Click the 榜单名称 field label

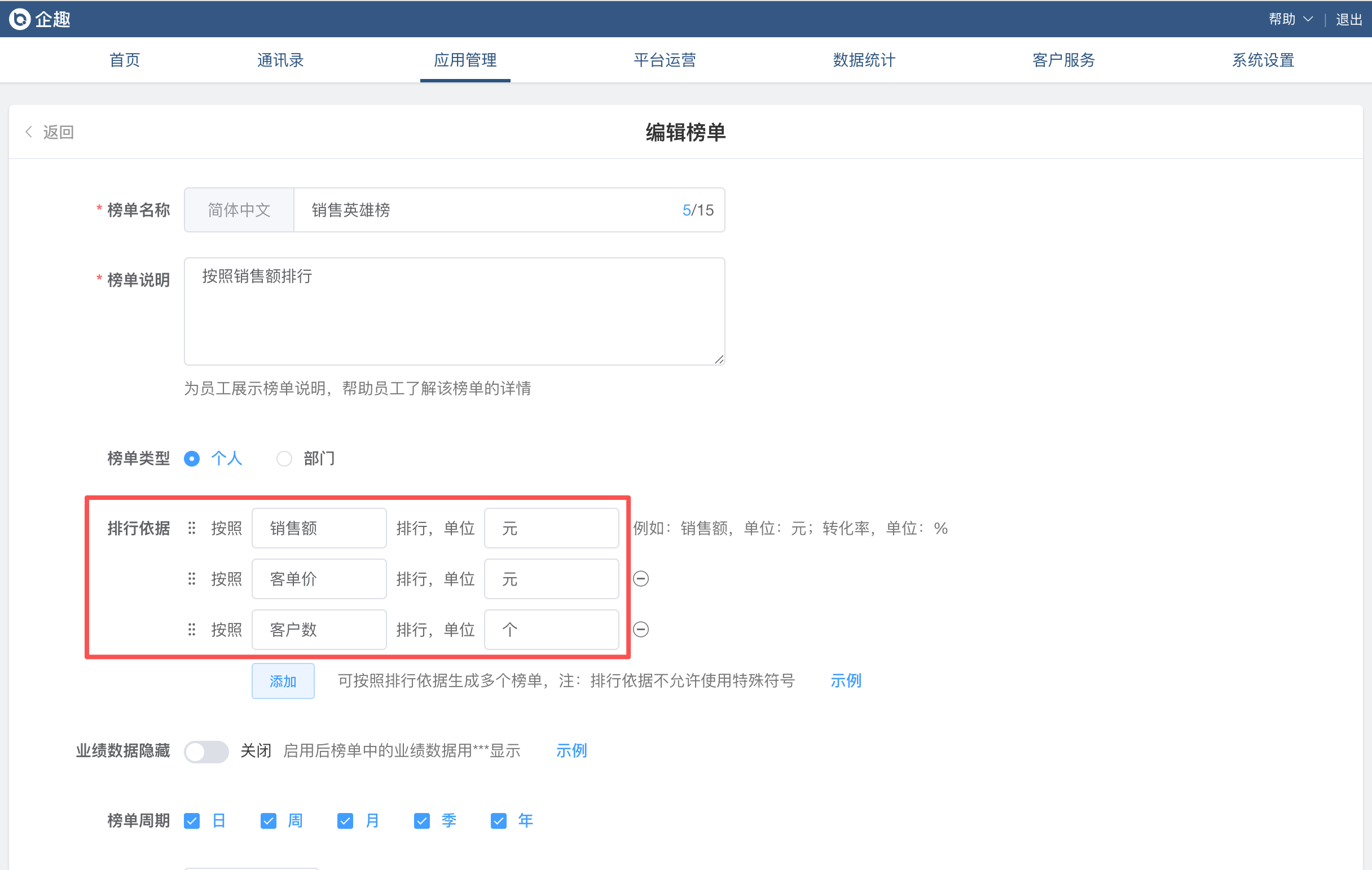click(138, 210)
